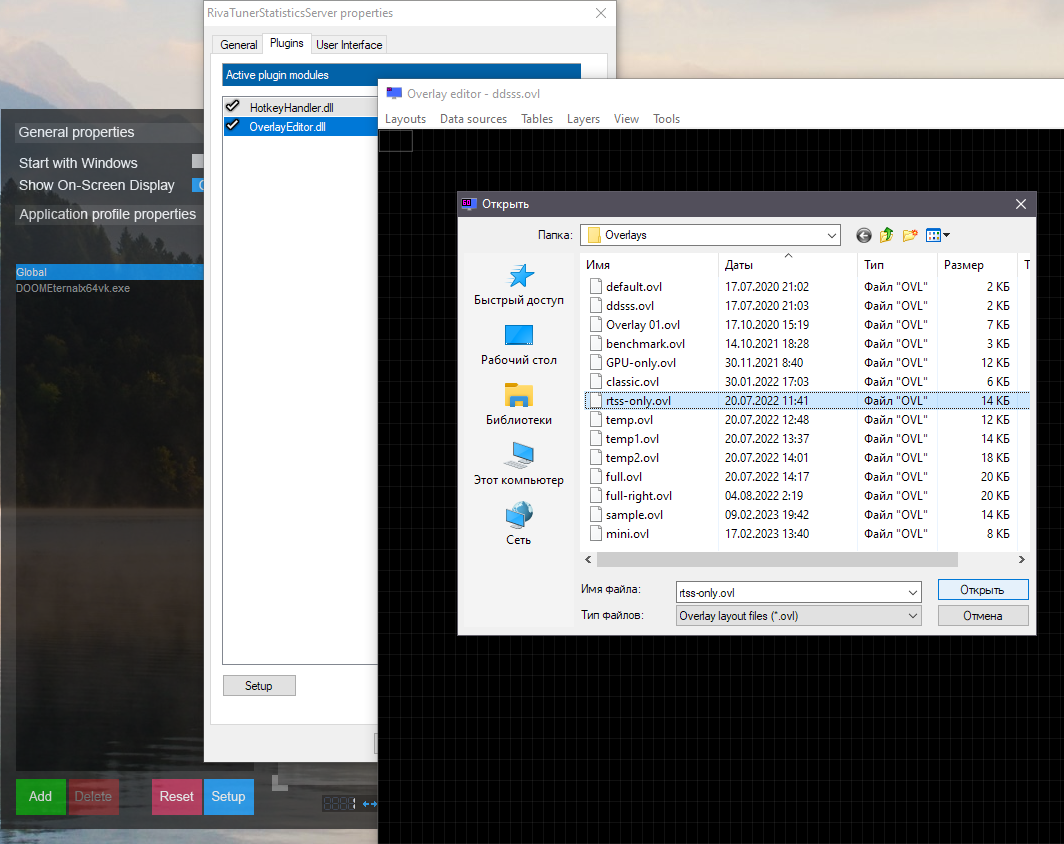Open the Библиотеки location
The width and height of the screenshot is (1064, 844).
pyautogui.click(x=519, y=405)
